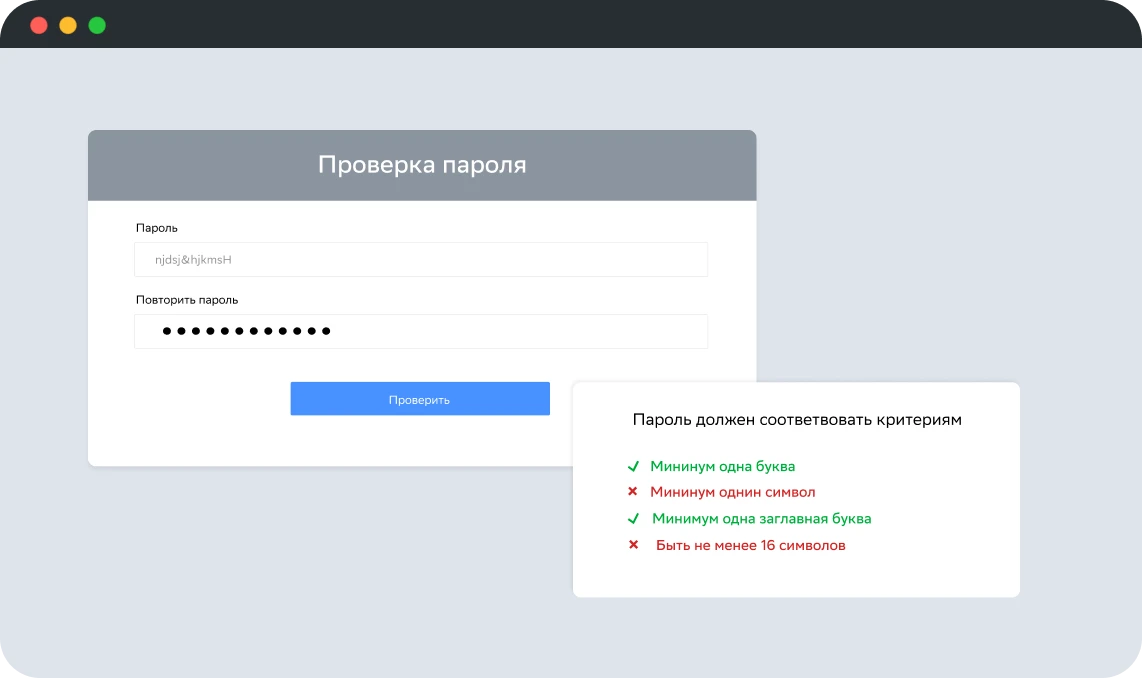
Task: Click the checkmark next to Минимум одна заглавная буква
Action: click(x=633, y=519)
